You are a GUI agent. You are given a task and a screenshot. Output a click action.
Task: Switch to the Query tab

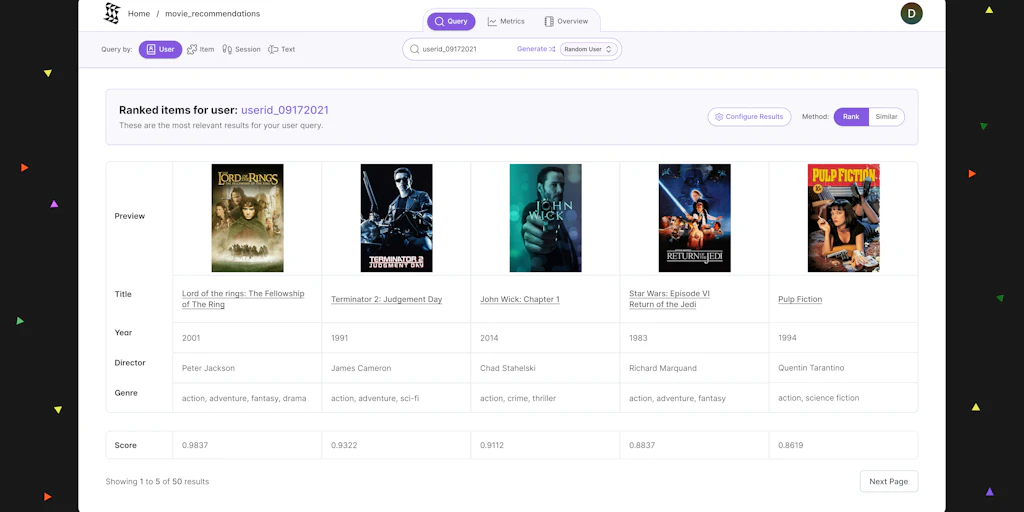(x=451, y=22)
